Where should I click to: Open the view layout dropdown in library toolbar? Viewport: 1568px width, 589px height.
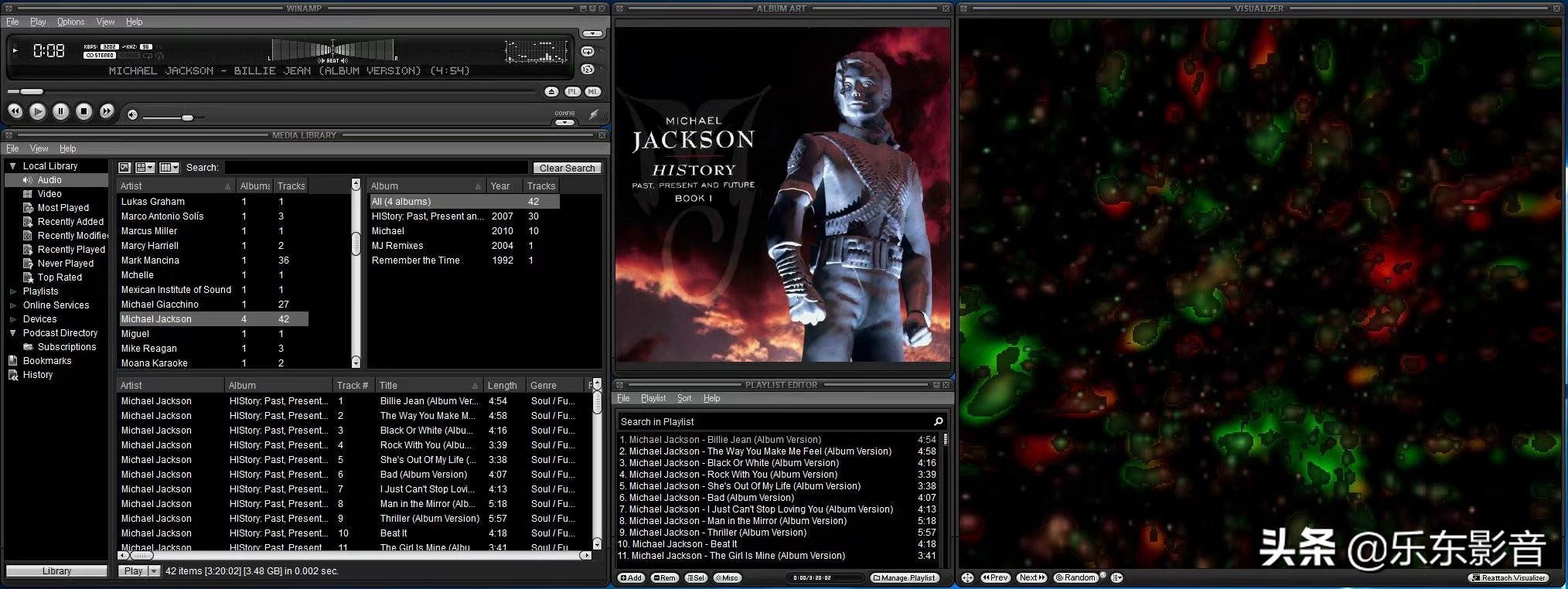pos(145,168)
